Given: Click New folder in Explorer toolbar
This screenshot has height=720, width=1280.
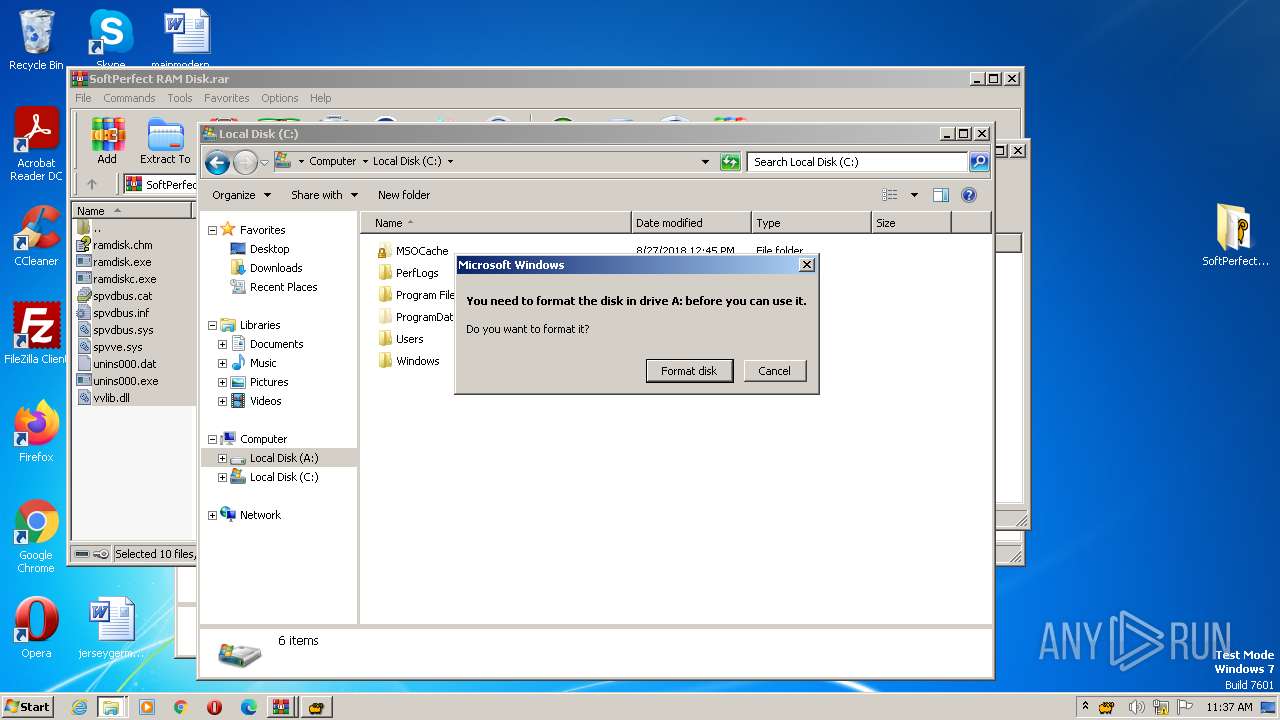Looking at the screenshot, I should (x=404, y=195).
